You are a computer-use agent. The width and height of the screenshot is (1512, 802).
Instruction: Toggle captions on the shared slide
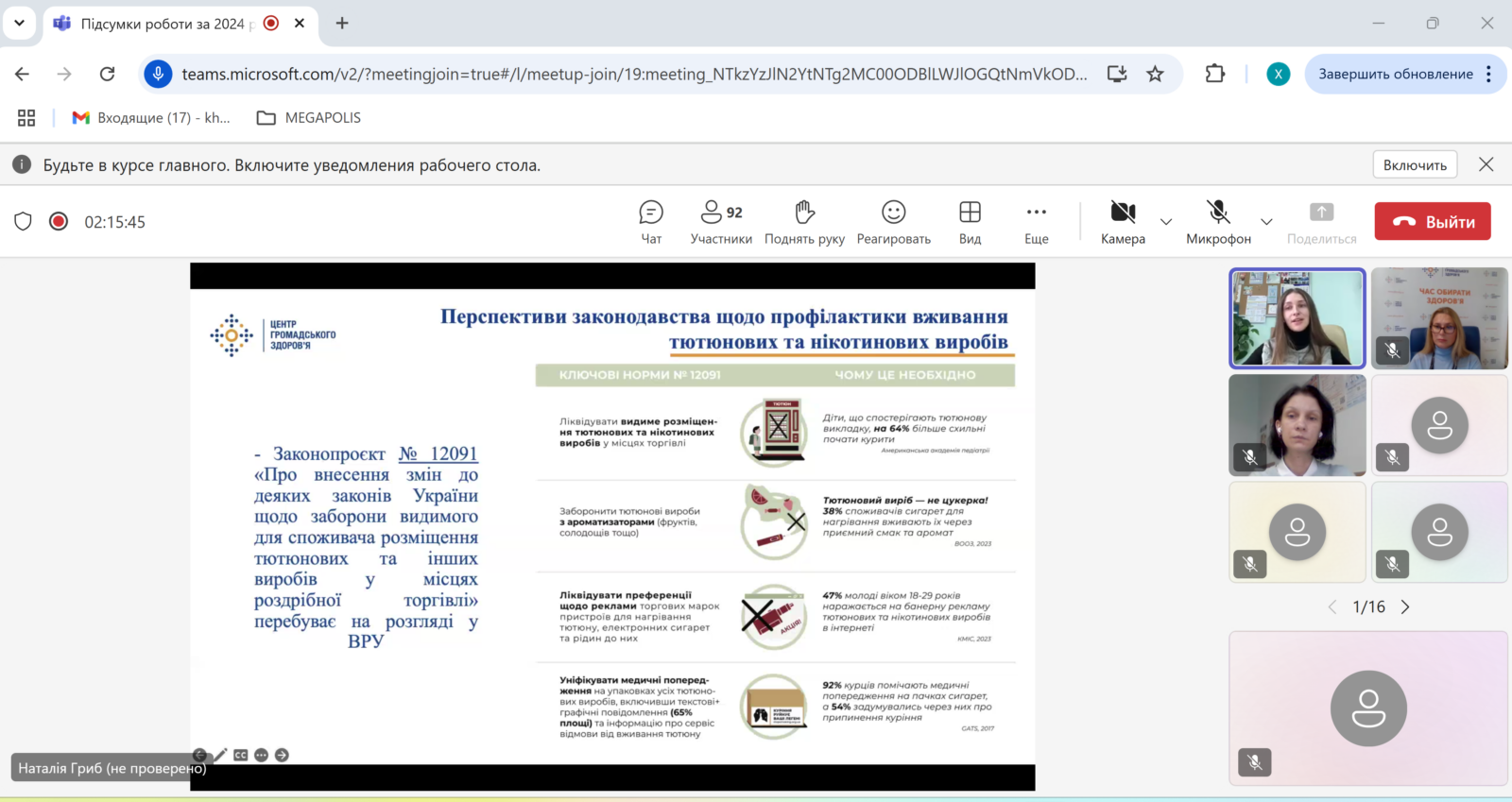point(241,755)
